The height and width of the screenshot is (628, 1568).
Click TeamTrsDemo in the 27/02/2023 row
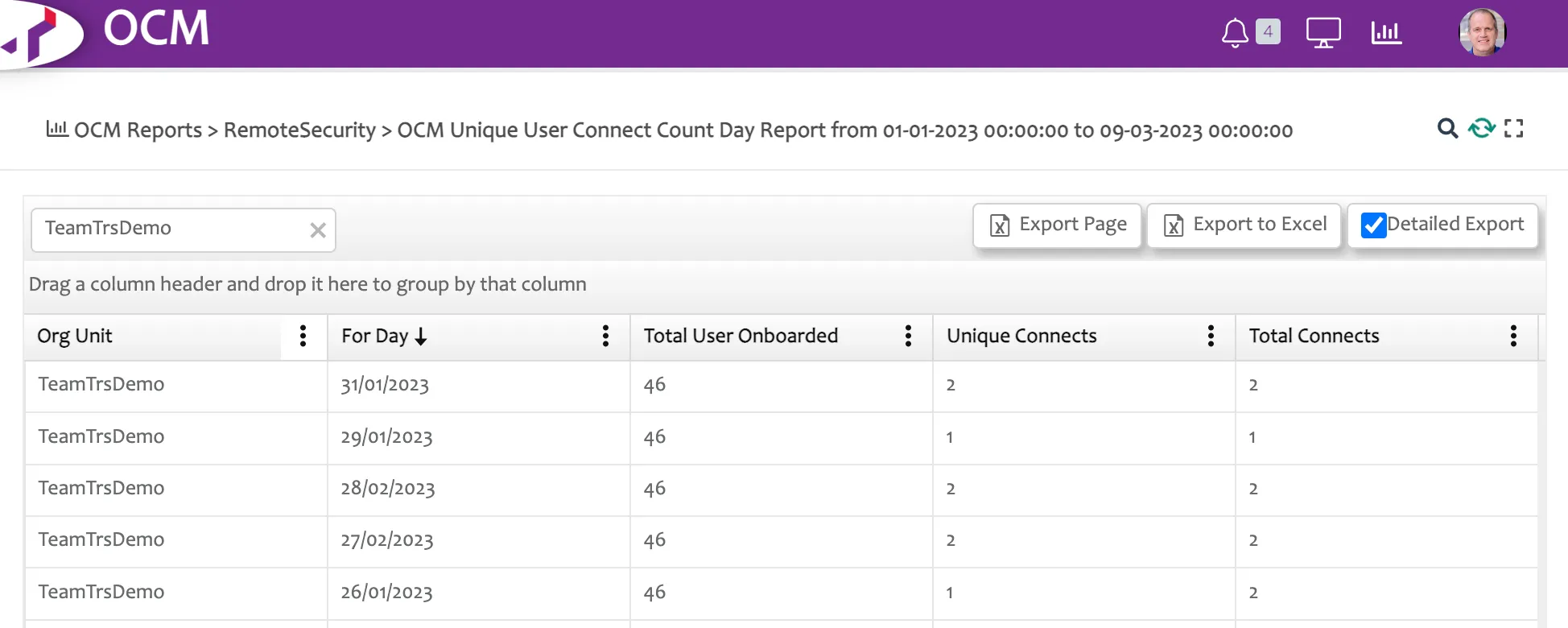click(x=101, y=539)
